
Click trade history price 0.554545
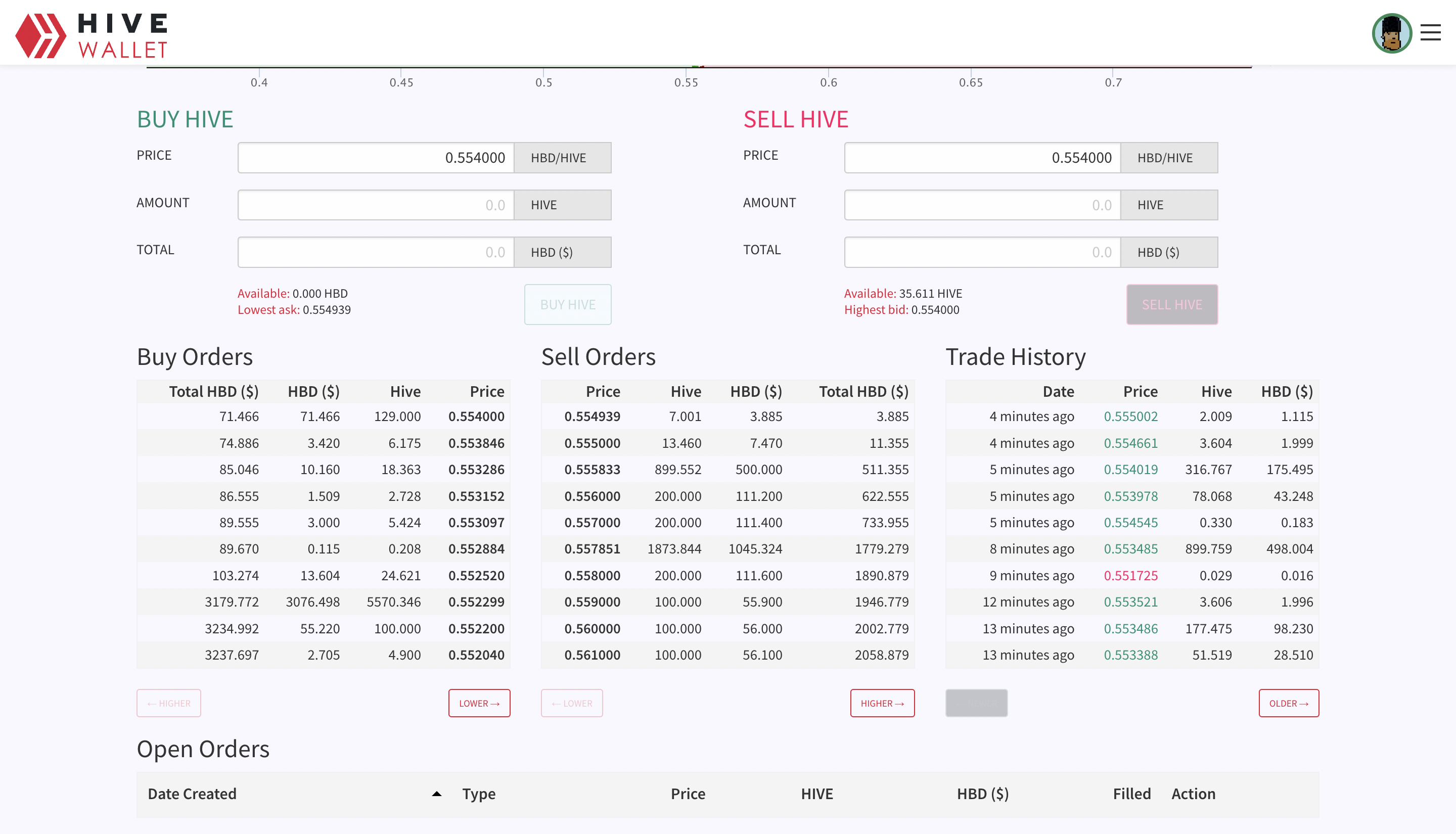[x=1130, y=523]
